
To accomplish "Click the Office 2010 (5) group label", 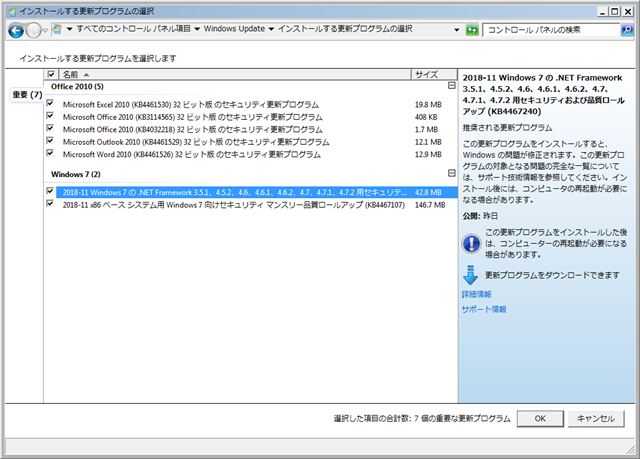I will [x=77, y=86].
